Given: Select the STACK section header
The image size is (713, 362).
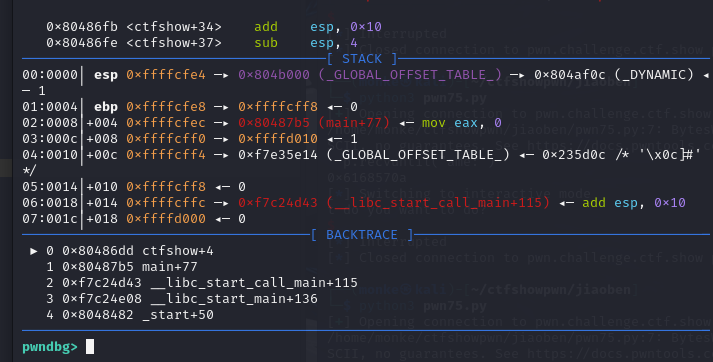Looking at the screenshot, I should tap(362, 59).
